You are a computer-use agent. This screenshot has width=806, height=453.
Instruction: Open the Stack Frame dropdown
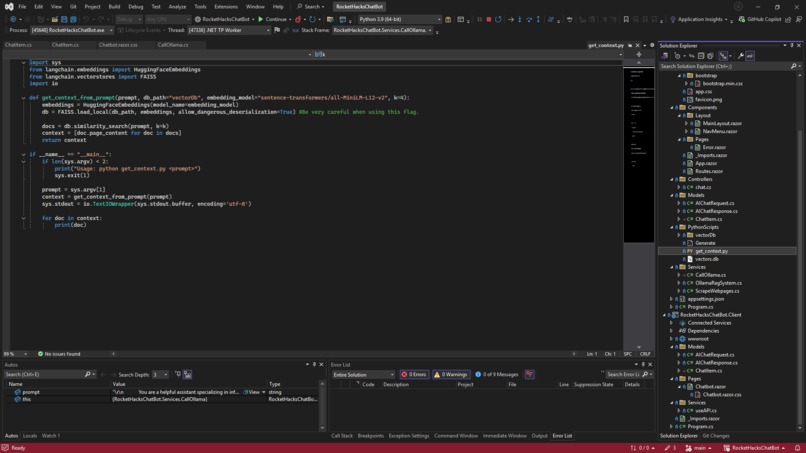(x=430, y=30)
